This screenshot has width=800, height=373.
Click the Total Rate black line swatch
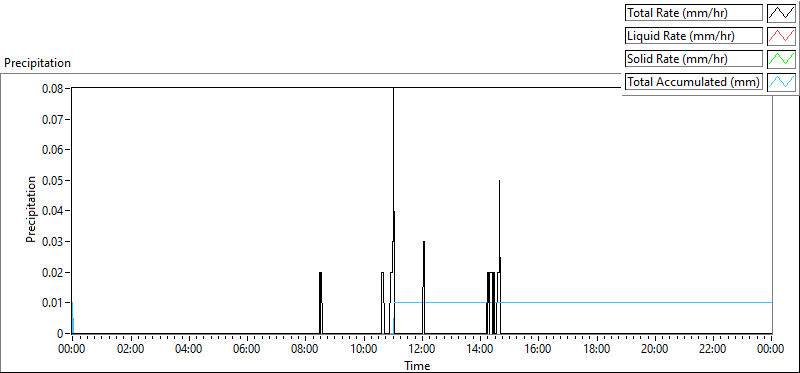pos(781,13)
